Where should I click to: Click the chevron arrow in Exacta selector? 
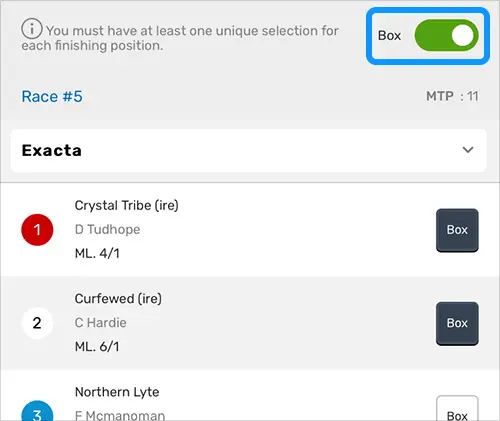point(468,150)
